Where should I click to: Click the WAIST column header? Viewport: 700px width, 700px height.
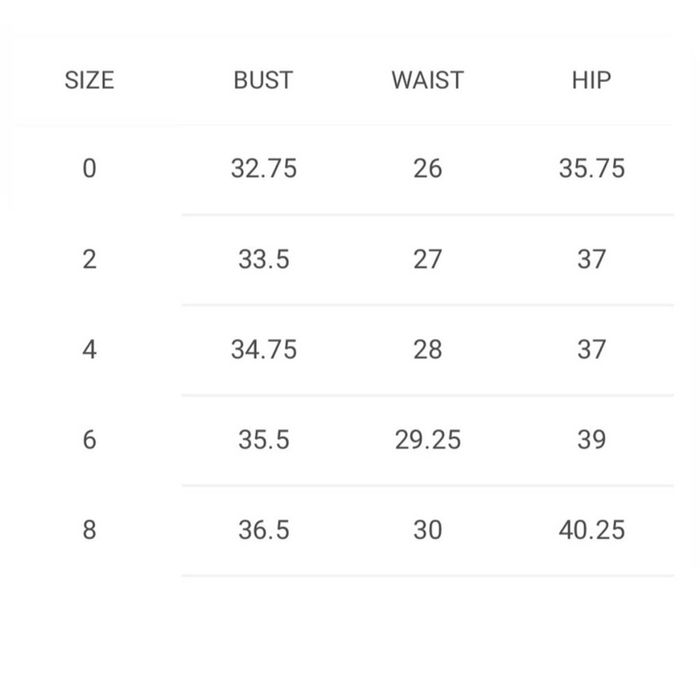[427, 81]
